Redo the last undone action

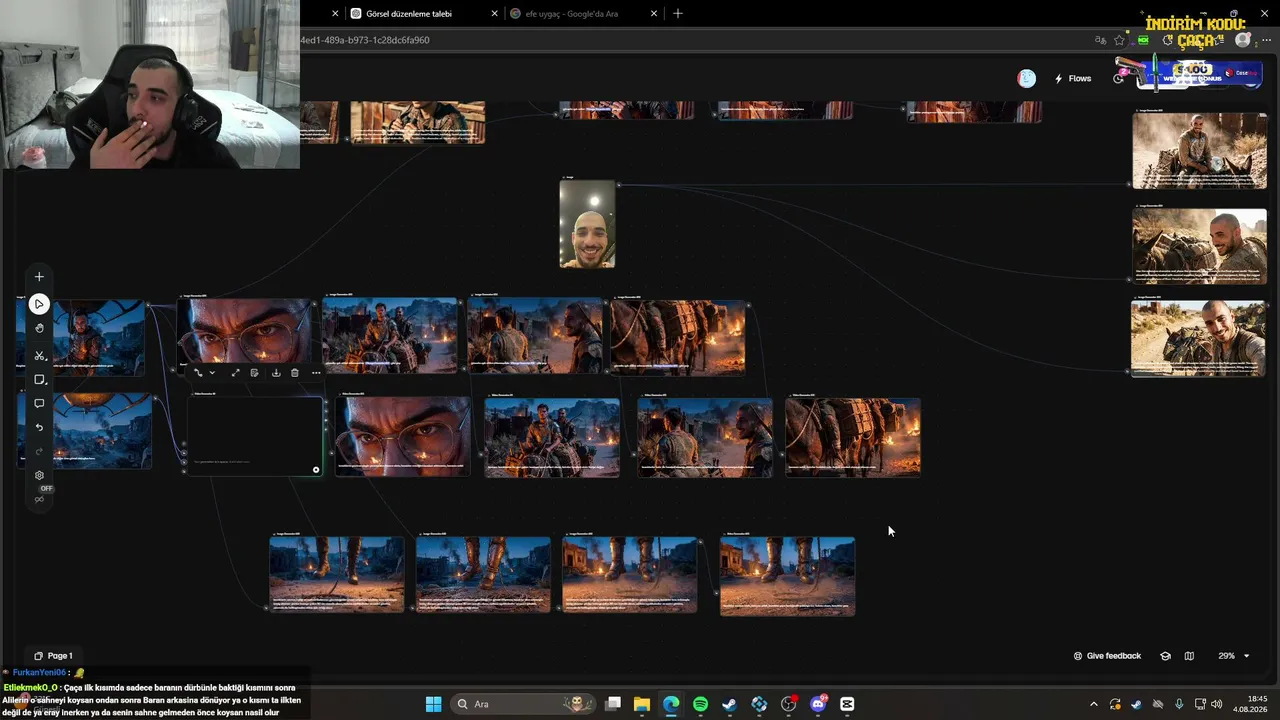pos(39,451)
